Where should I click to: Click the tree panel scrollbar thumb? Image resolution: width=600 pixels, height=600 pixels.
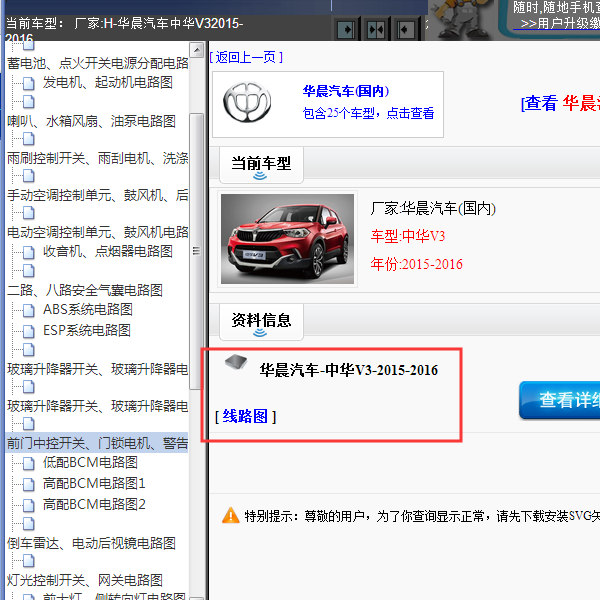coord(197,251)
